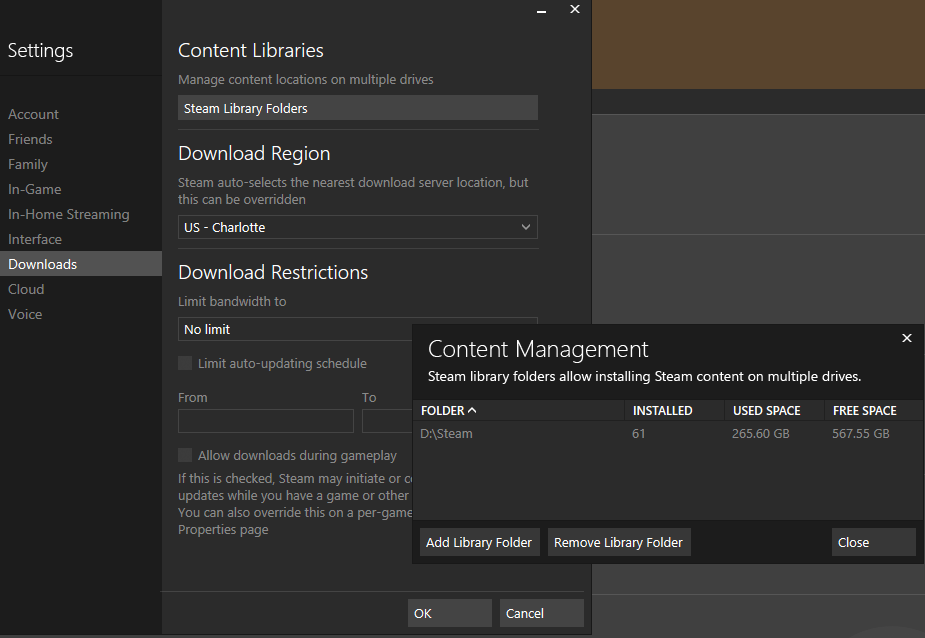Select the In-Game settings category
The height and width of the screenshot is (638, 925).
35,189
